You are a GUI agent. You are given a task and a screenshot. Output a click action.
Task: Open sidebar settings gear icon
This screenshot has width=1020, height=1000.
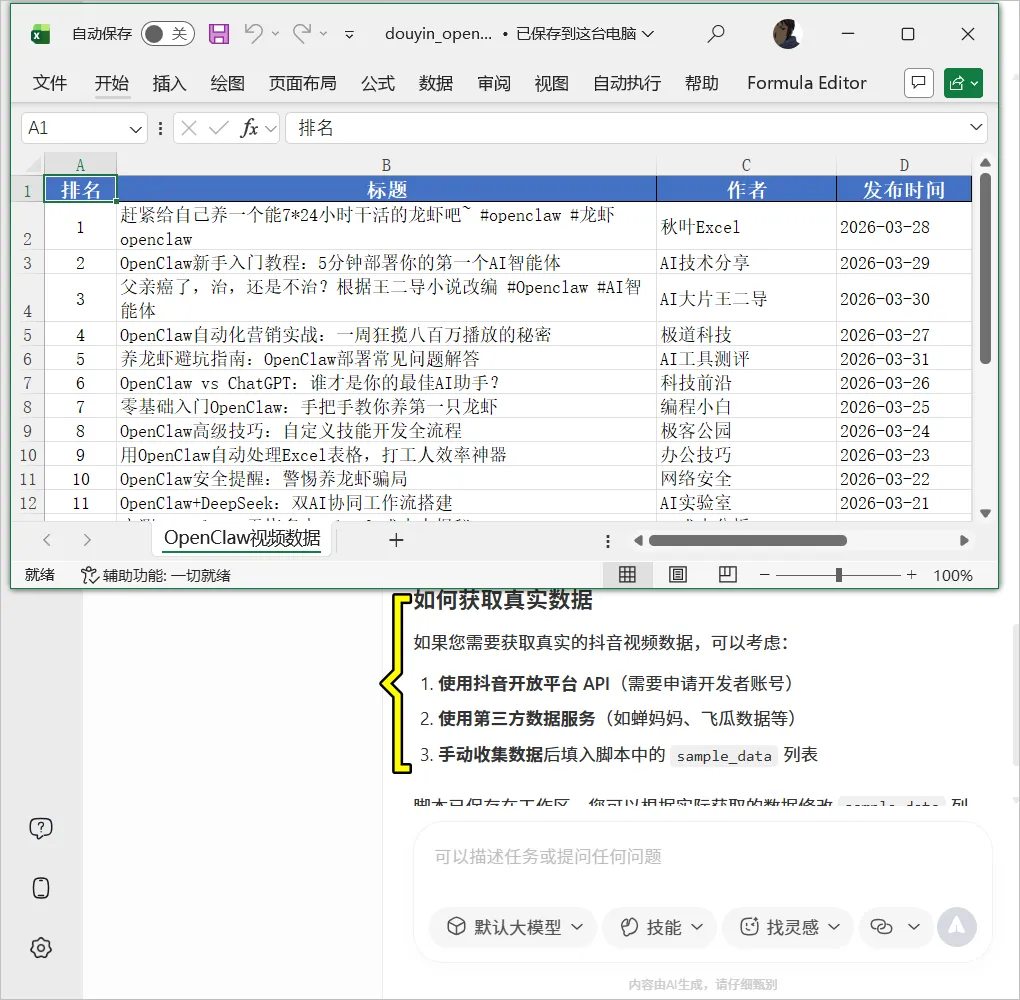click(41, 948)
